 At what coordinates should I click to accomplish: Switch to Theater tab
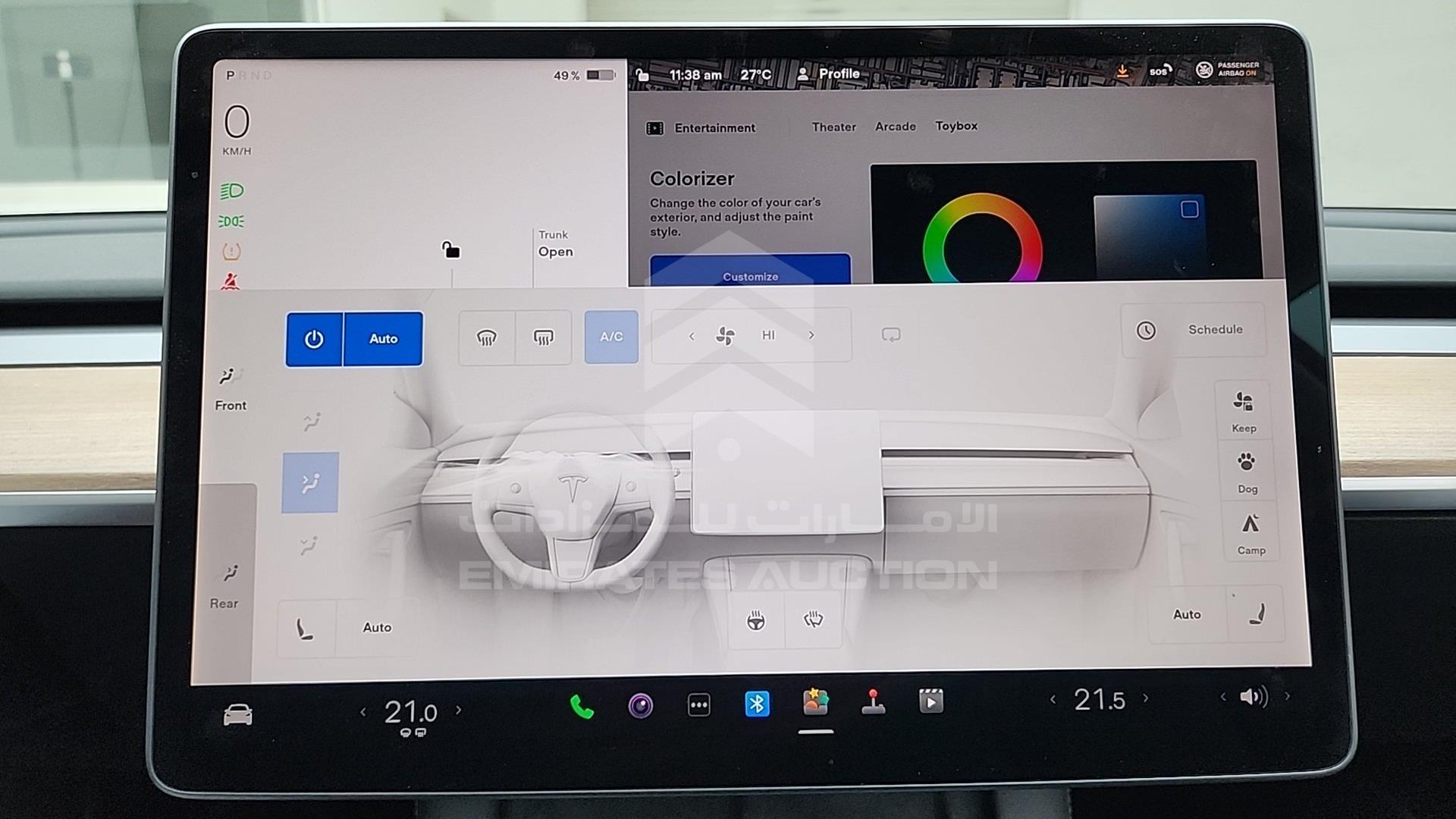tap(833, 127)
